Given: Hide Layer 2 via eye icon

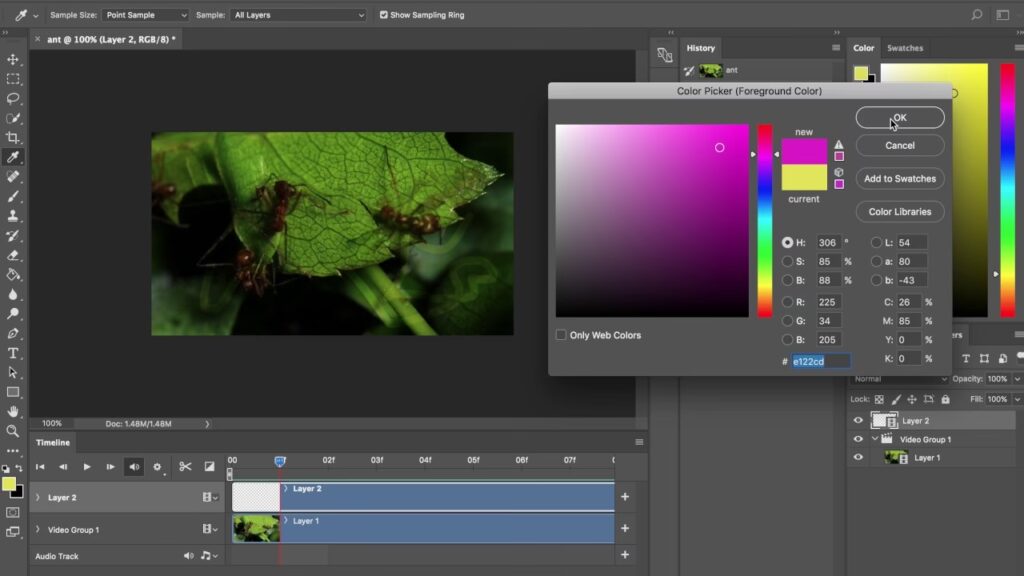Looking at the screenshot, I should pyautogui.click(x=858, y=421).
